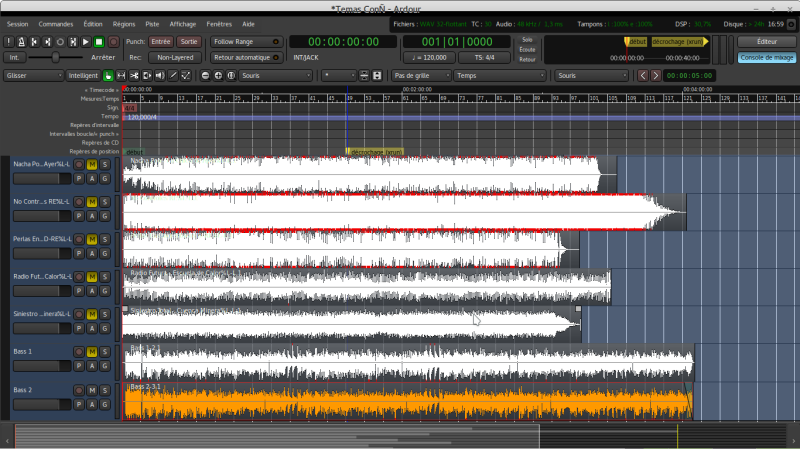Image resolution: width=800 pixels, height=449 pixels.
Task: Click the Nacha Po..Ayer%L-L track fader
Action: click(42, 179)
